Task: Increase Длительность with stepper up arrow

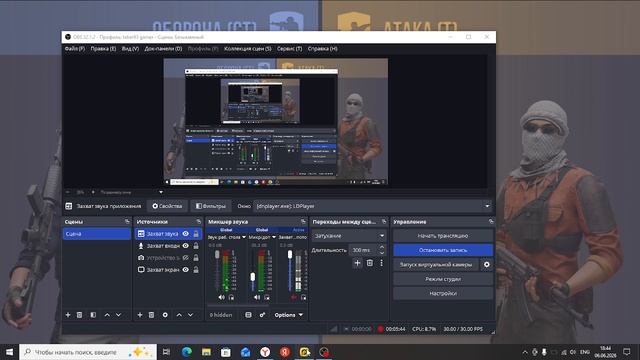Action: coord(382,247)
